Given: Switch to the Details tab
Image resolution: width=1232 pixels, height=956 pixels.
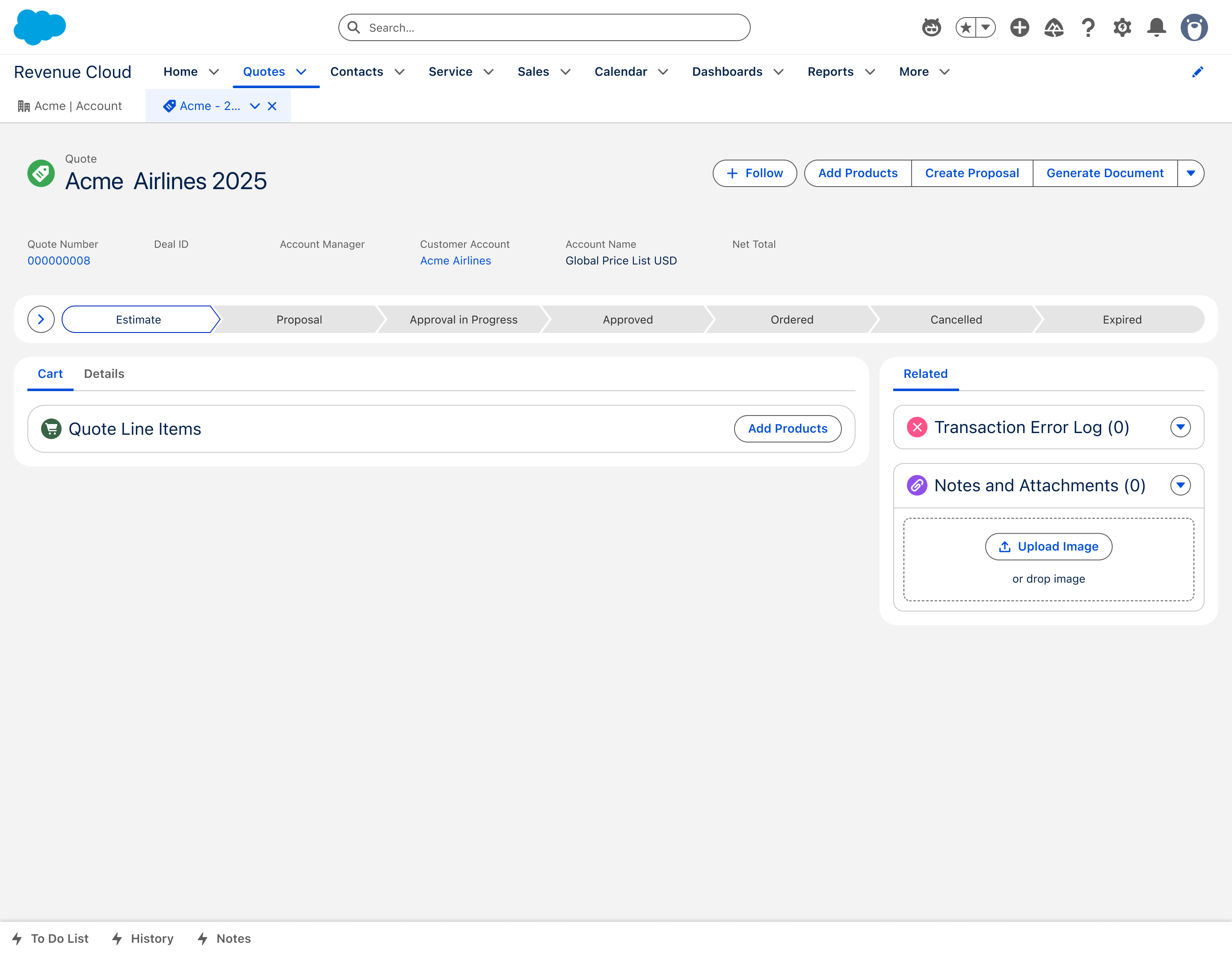Looking at the screenshot, I should pos(104,374).
